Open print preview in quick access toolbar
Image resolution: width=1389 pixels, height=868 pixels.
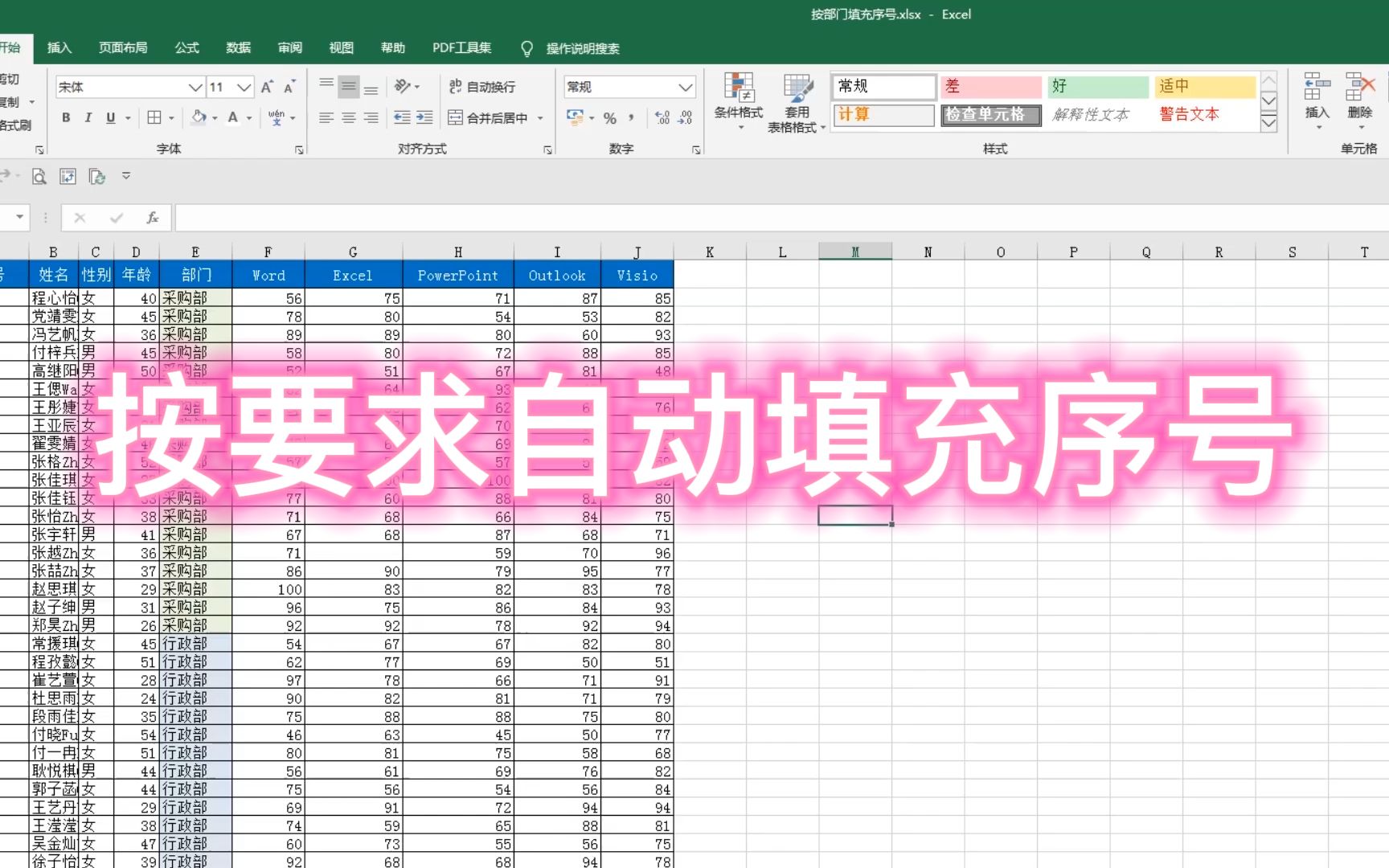pos(39,176)
